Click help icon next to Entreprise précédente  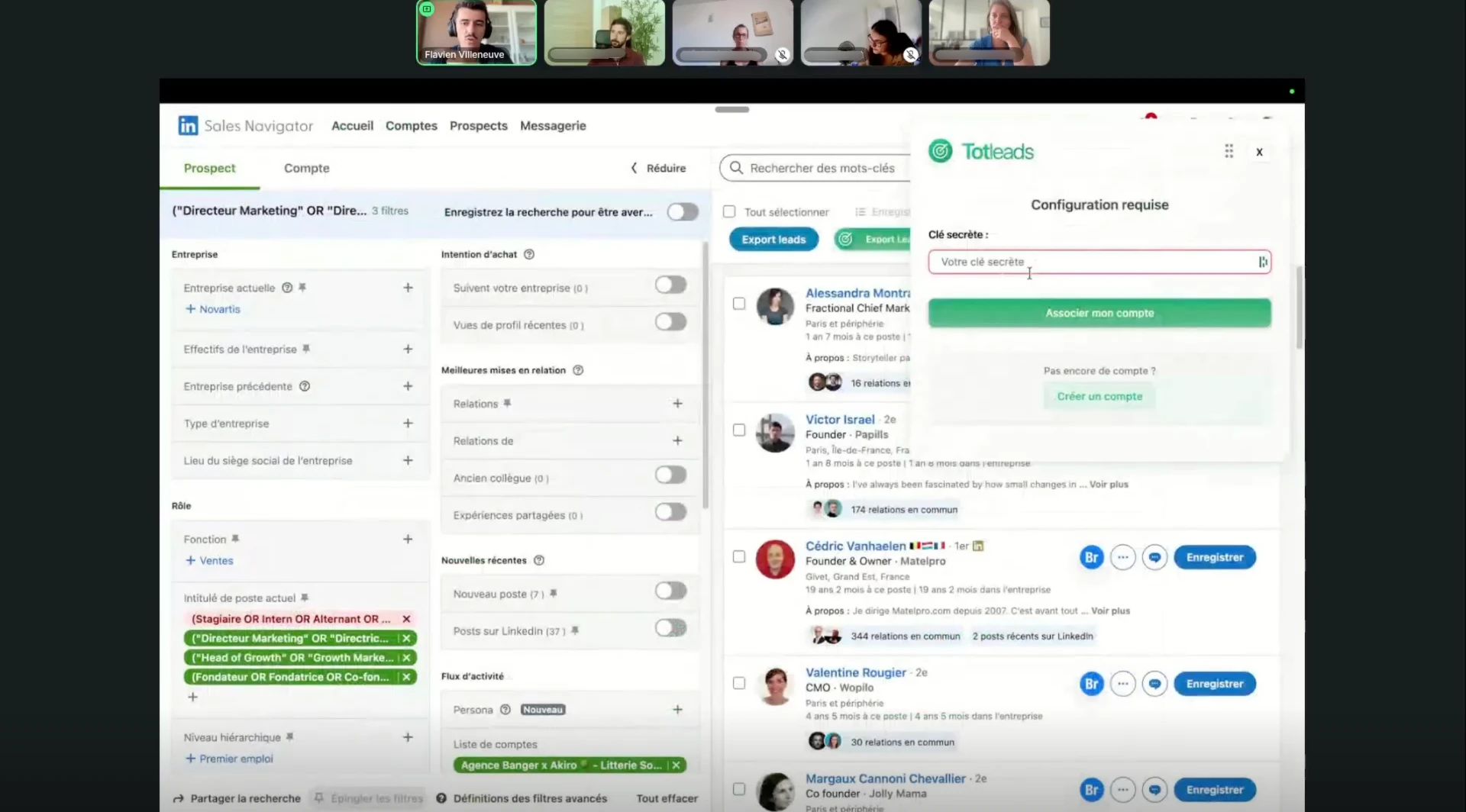(x=305, y=386)
